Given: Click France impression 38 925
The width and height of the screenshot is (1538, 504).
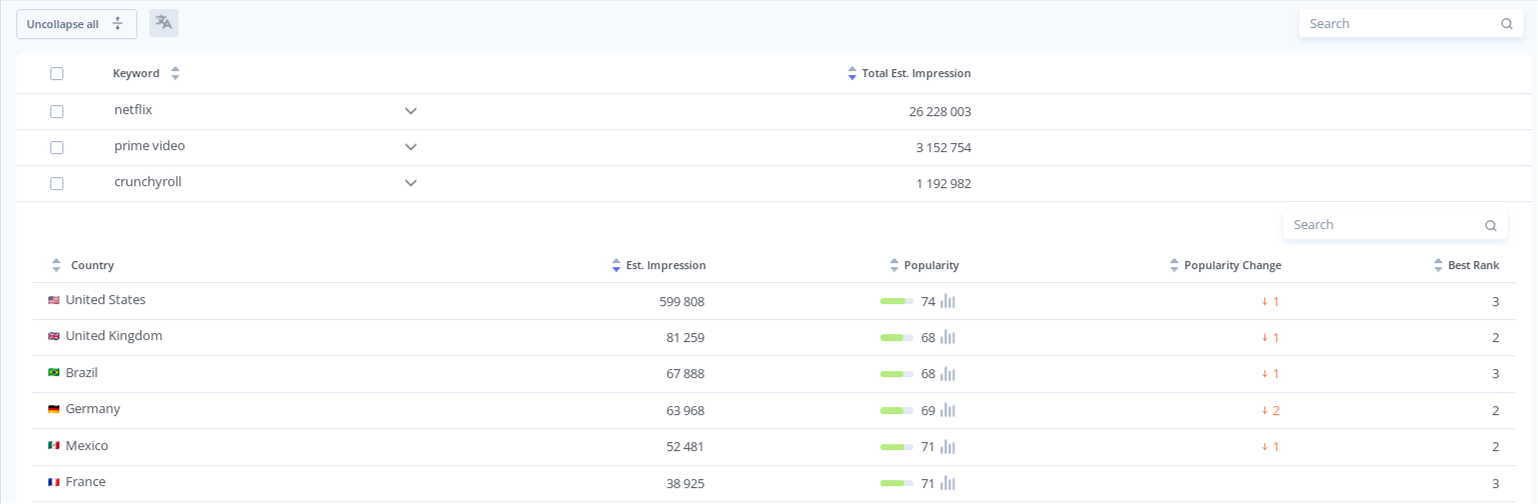Looking at the screenshot, I should click(x=685, y=484).
